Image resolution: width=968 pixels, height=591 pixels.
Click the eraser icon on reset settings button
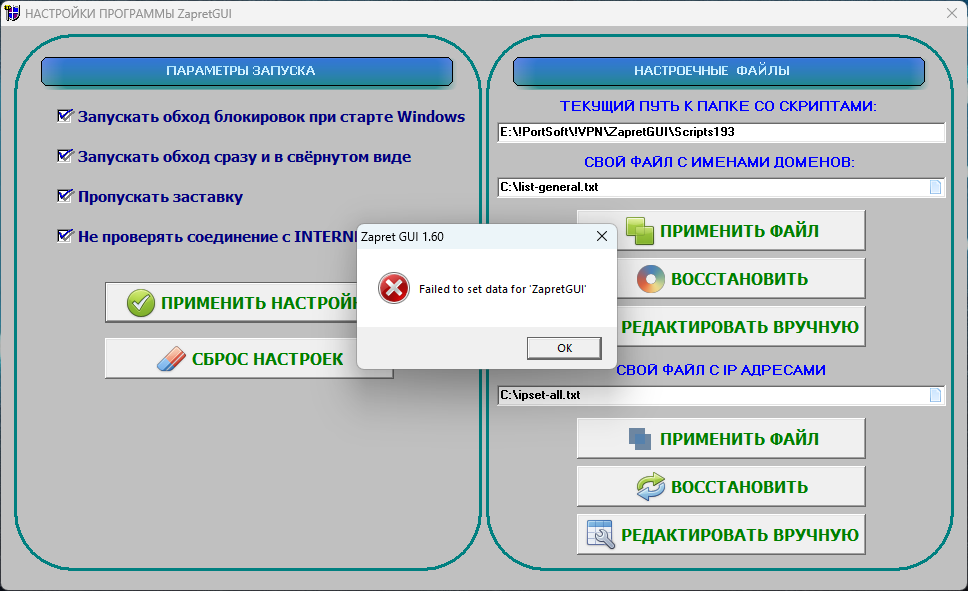pos(172,359)
